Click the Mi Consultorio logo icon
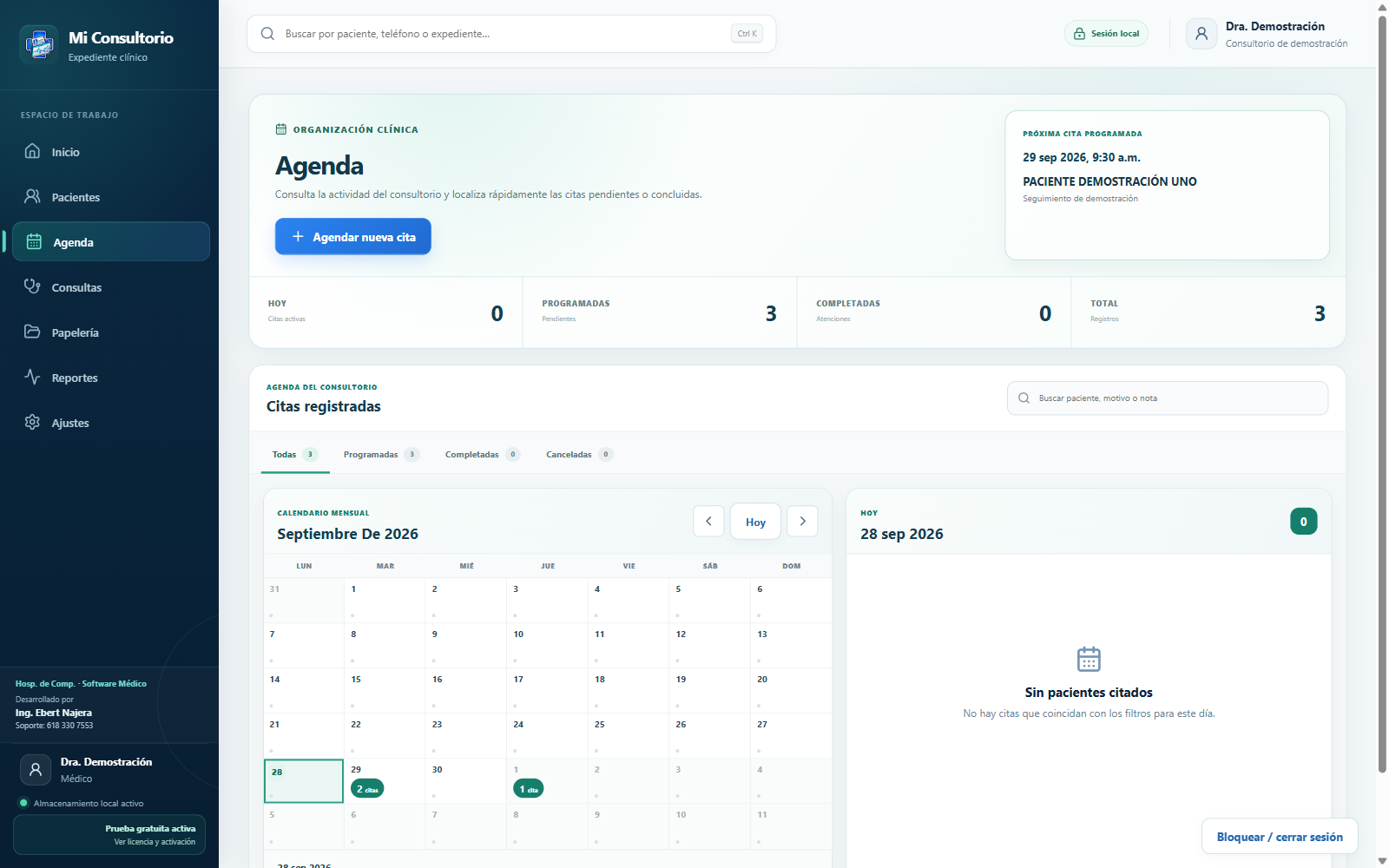The image size is (1389, 868). (39, 44)
